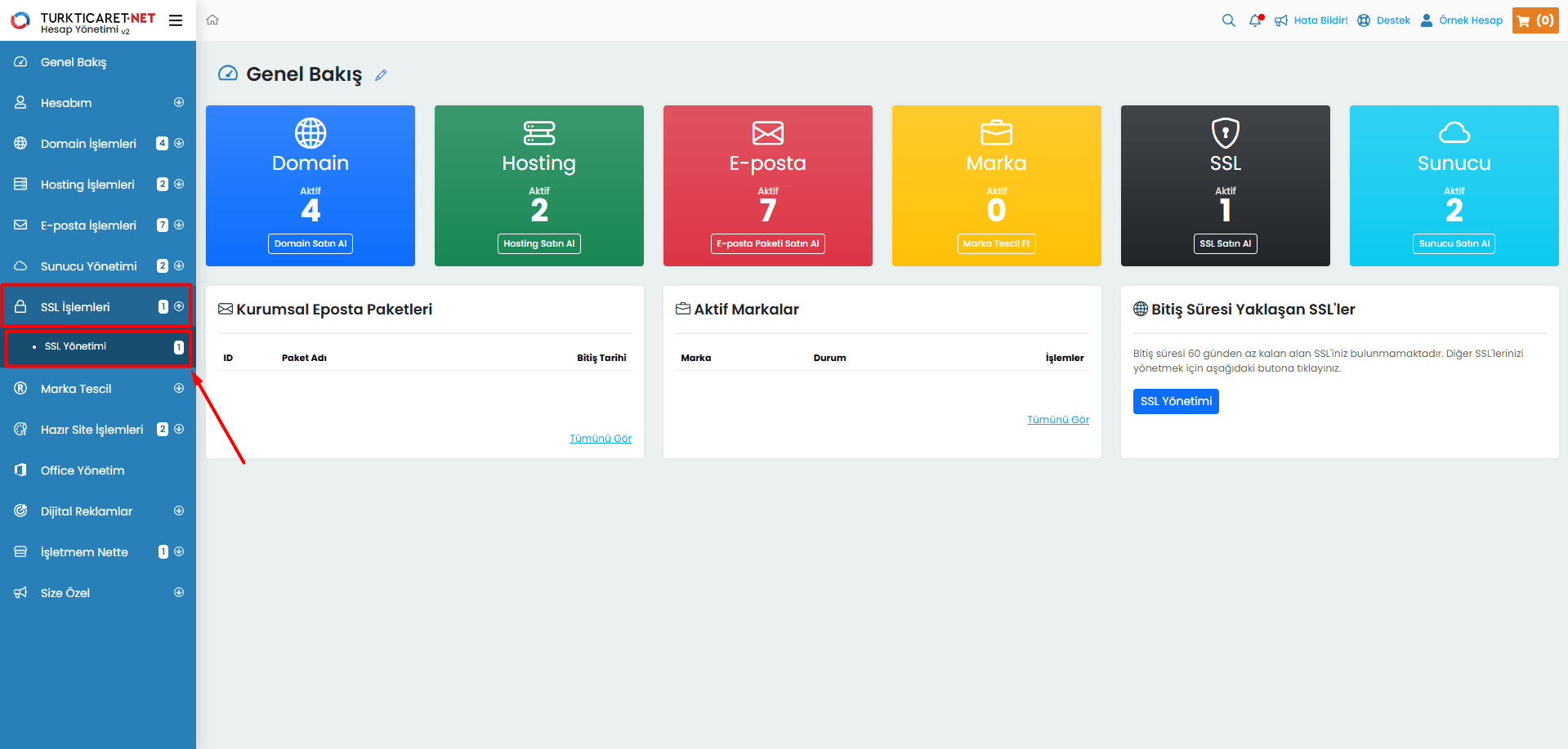Open E-posta İşlemleri sidebar menu

(98, 225)
